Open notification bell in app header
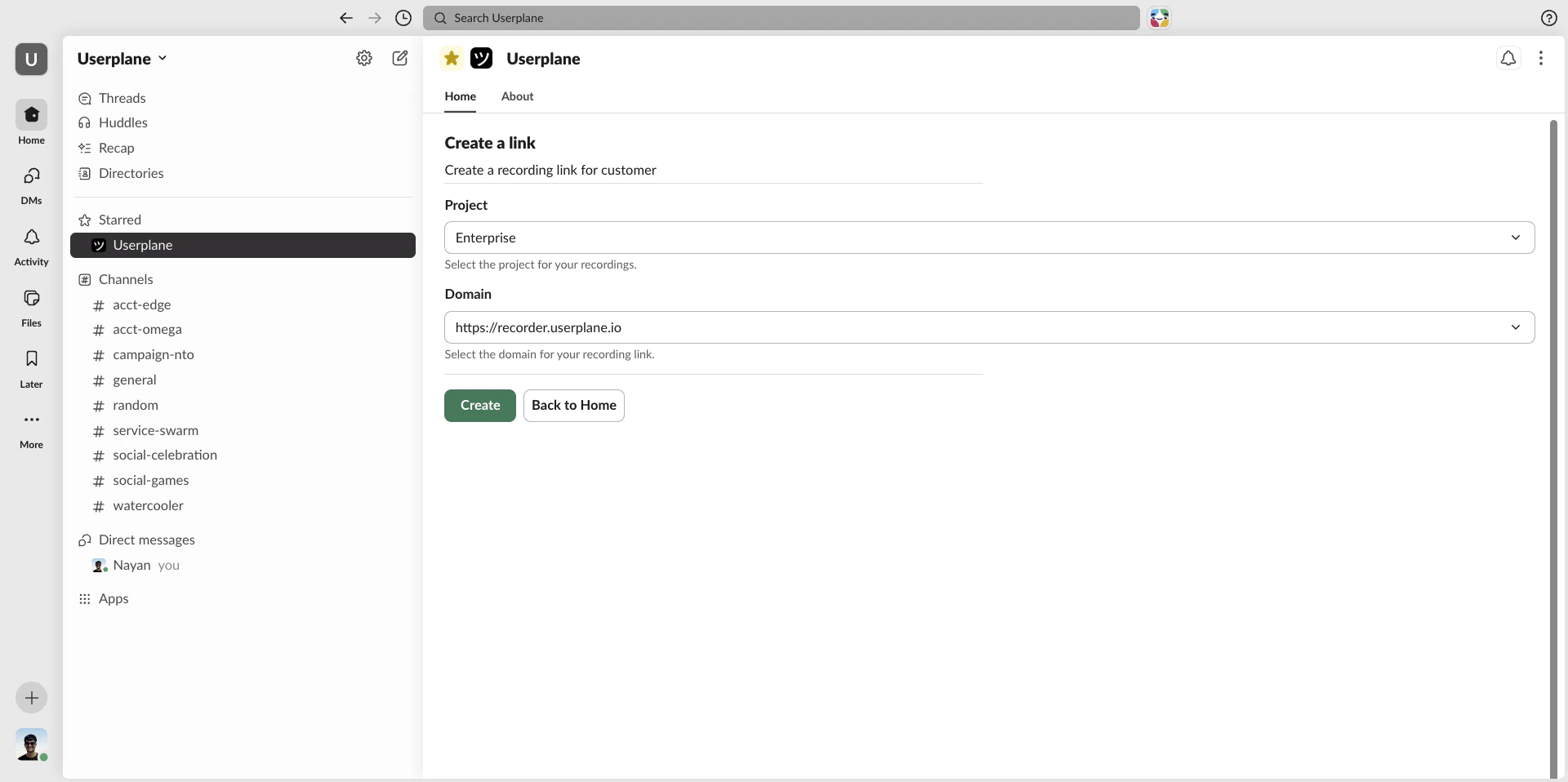 [1508, 58]
